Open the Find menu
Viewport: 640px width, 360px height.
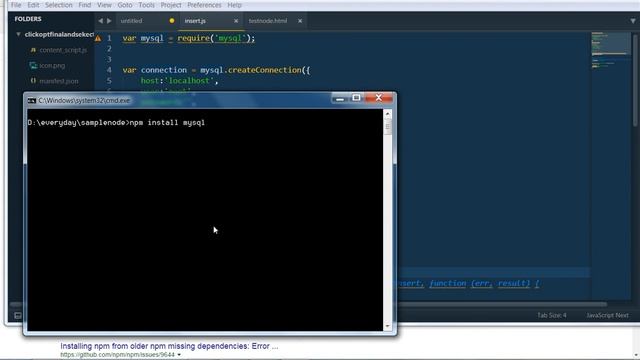(x=84, y=5)
